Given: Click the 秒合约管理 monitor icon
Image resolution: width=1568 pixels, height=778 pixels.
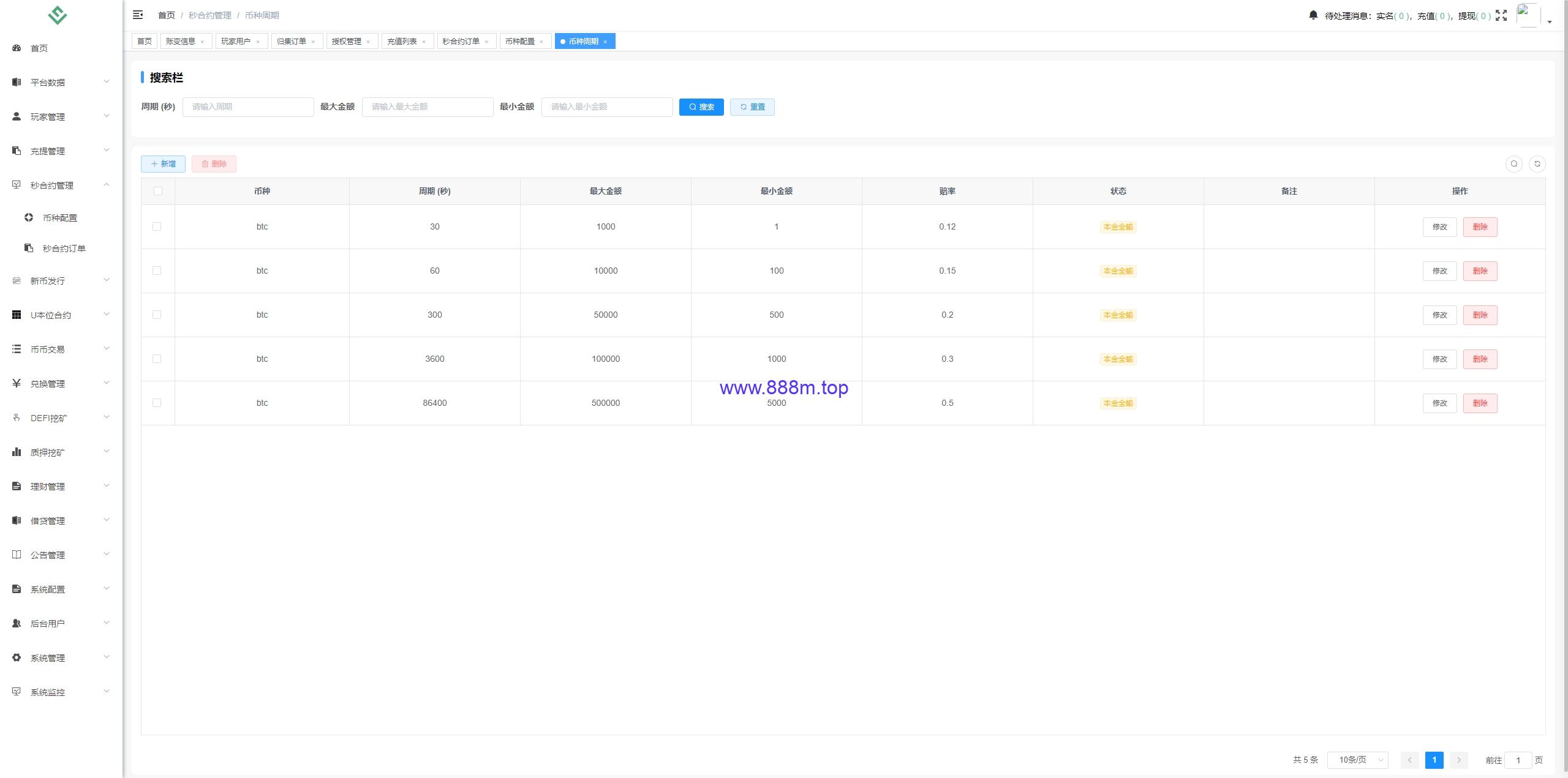Looking at the screenshot, I should coord(17,185).
